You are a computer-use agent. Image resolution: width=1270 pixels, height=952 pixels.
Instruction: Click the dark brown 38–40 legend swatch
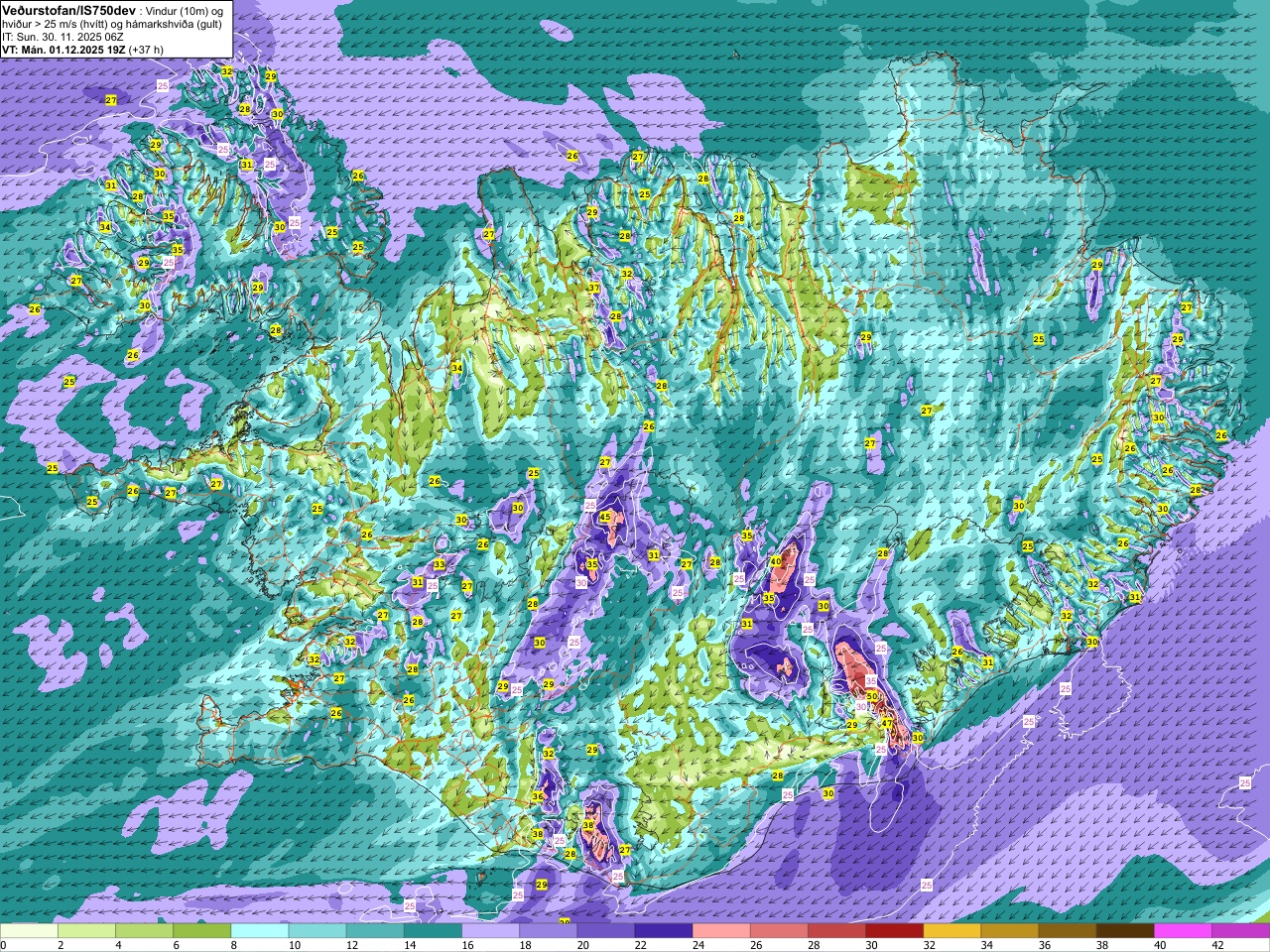coord(1125,931)
